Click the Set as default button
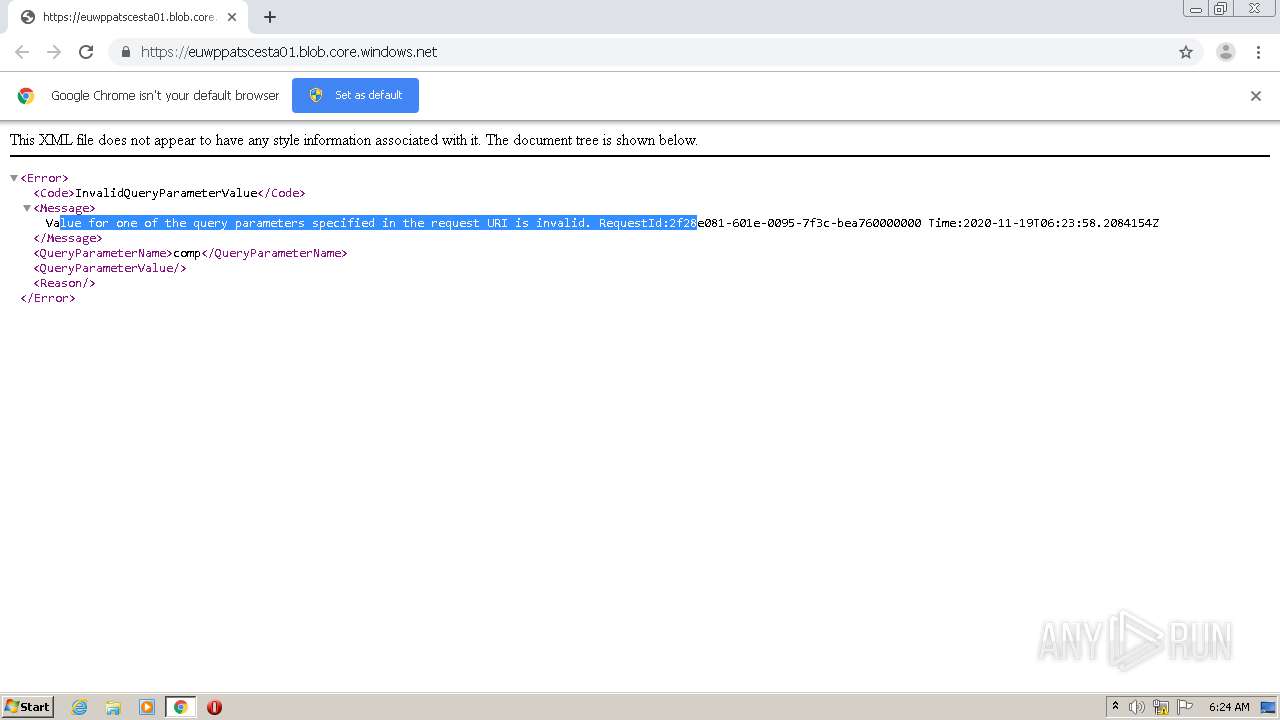This screenshot has height=720, width=1280. 355,95
